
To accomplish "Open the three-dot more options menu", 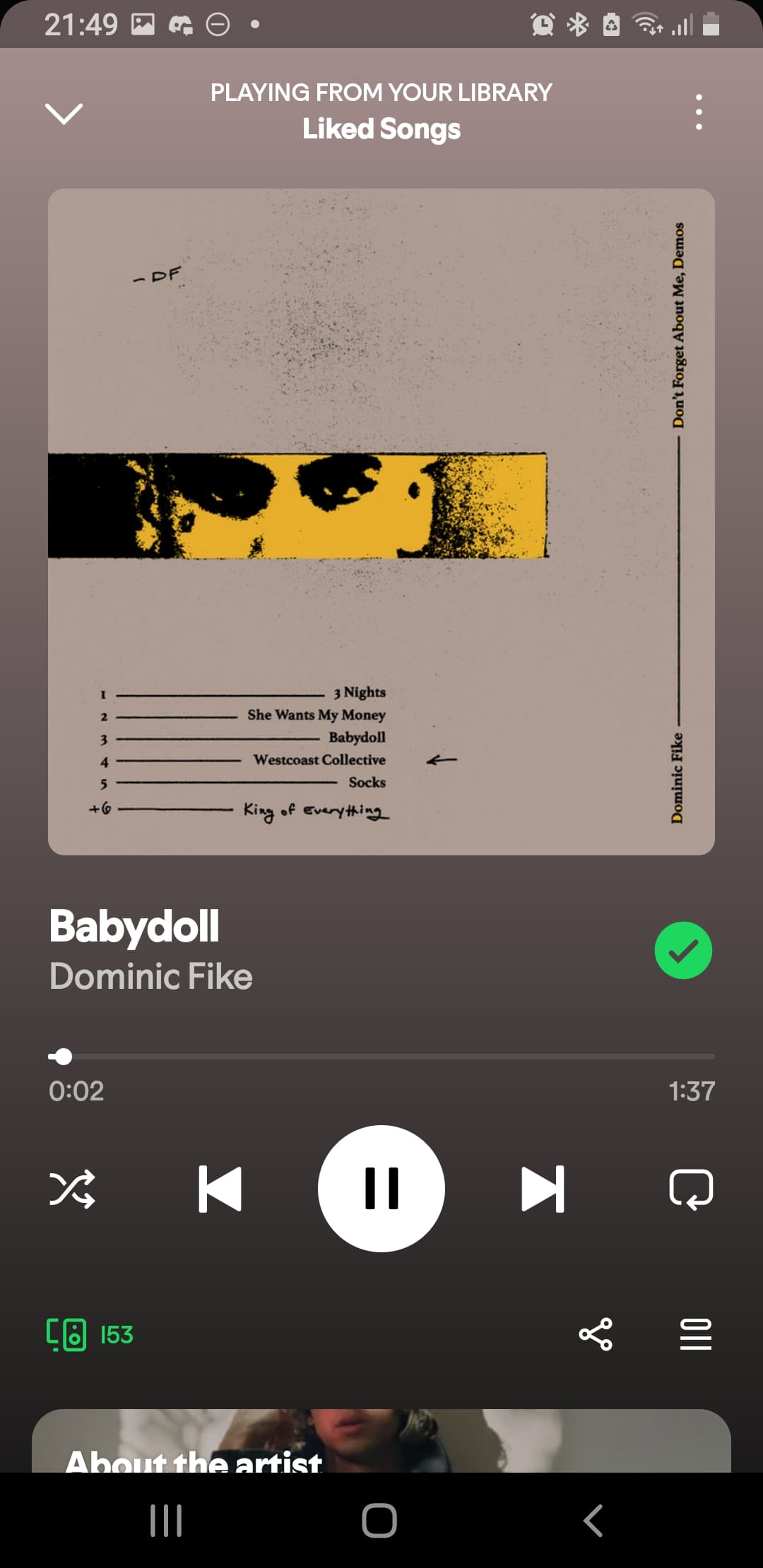I will [x=699, y=112].
